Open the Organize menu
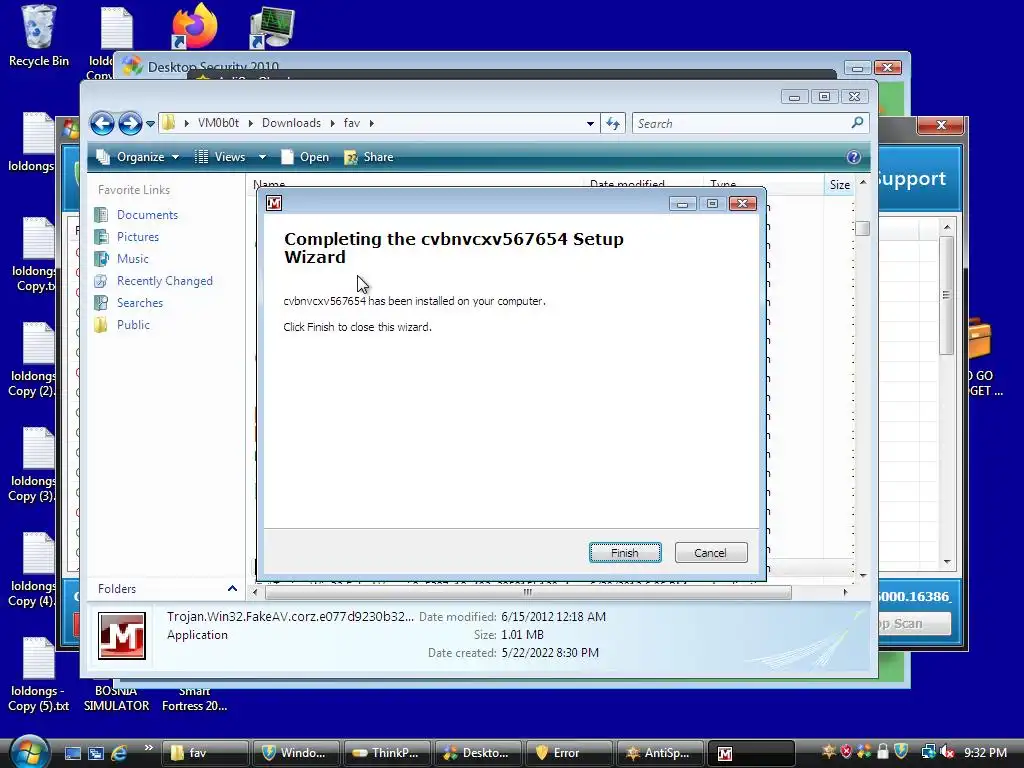Viewport: 1024px width, 768px height. click(x=137, y=157)
